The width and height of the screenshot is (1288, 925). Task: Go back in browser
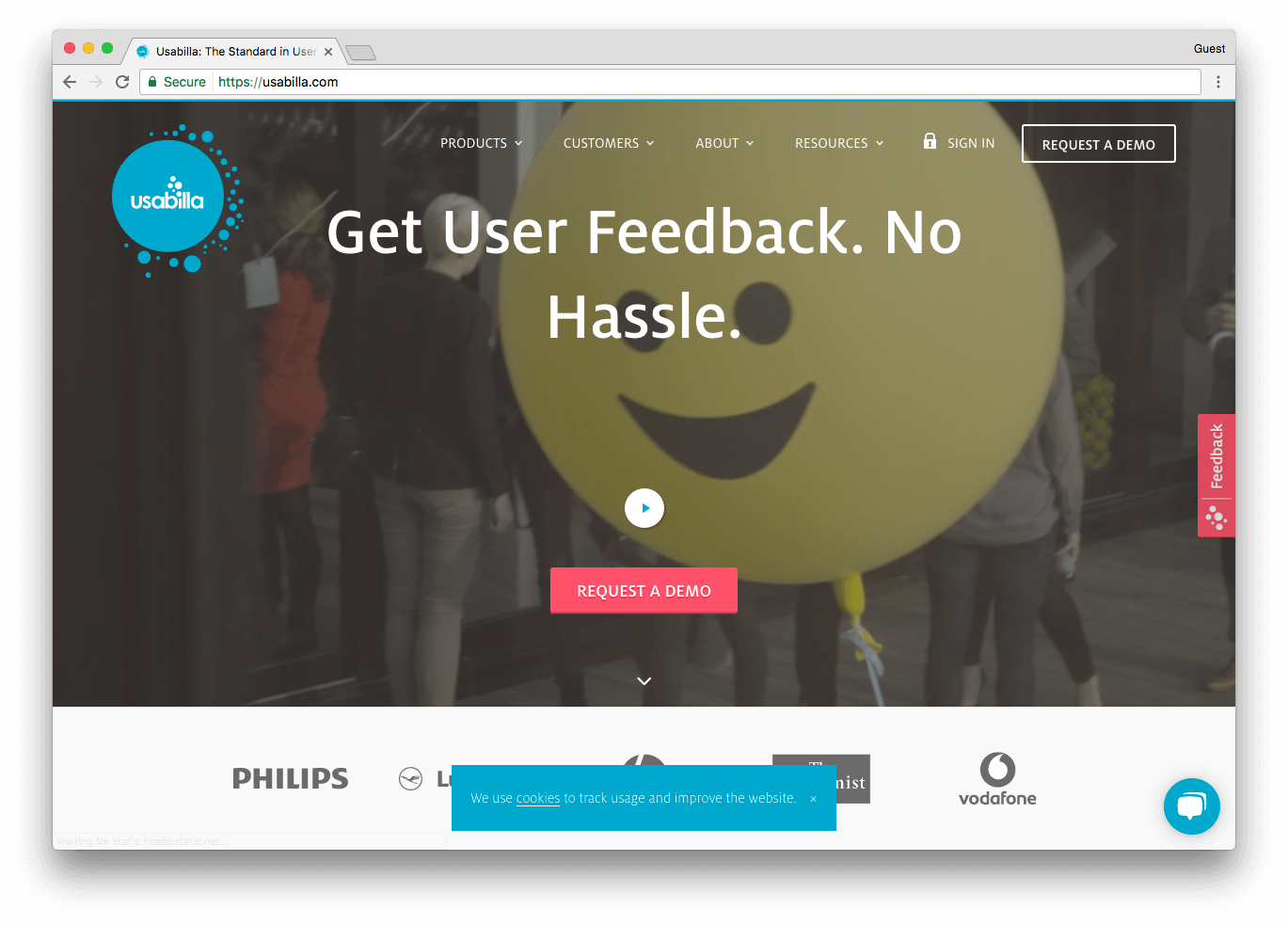click(70, 82)
